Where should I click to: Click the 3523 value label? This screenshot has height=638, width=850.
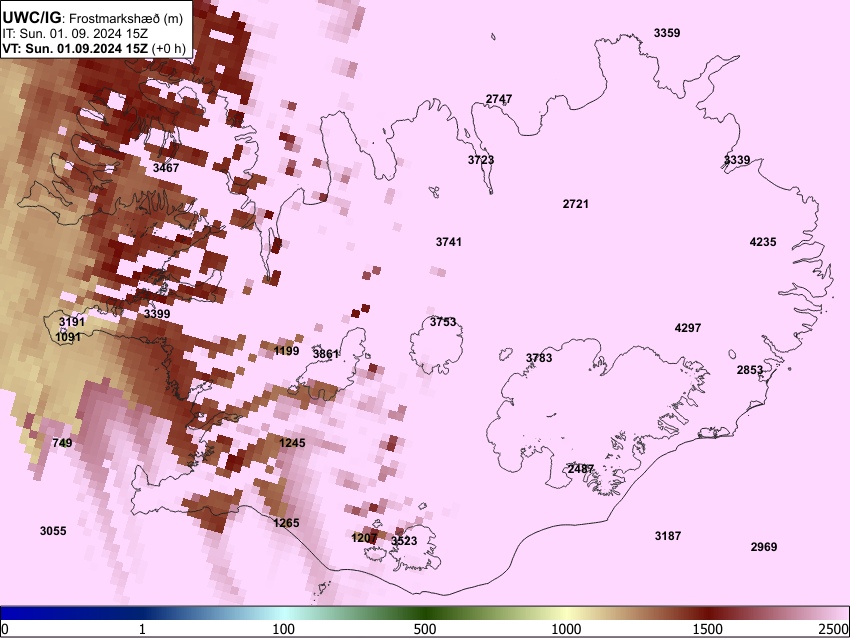point(404,540)
